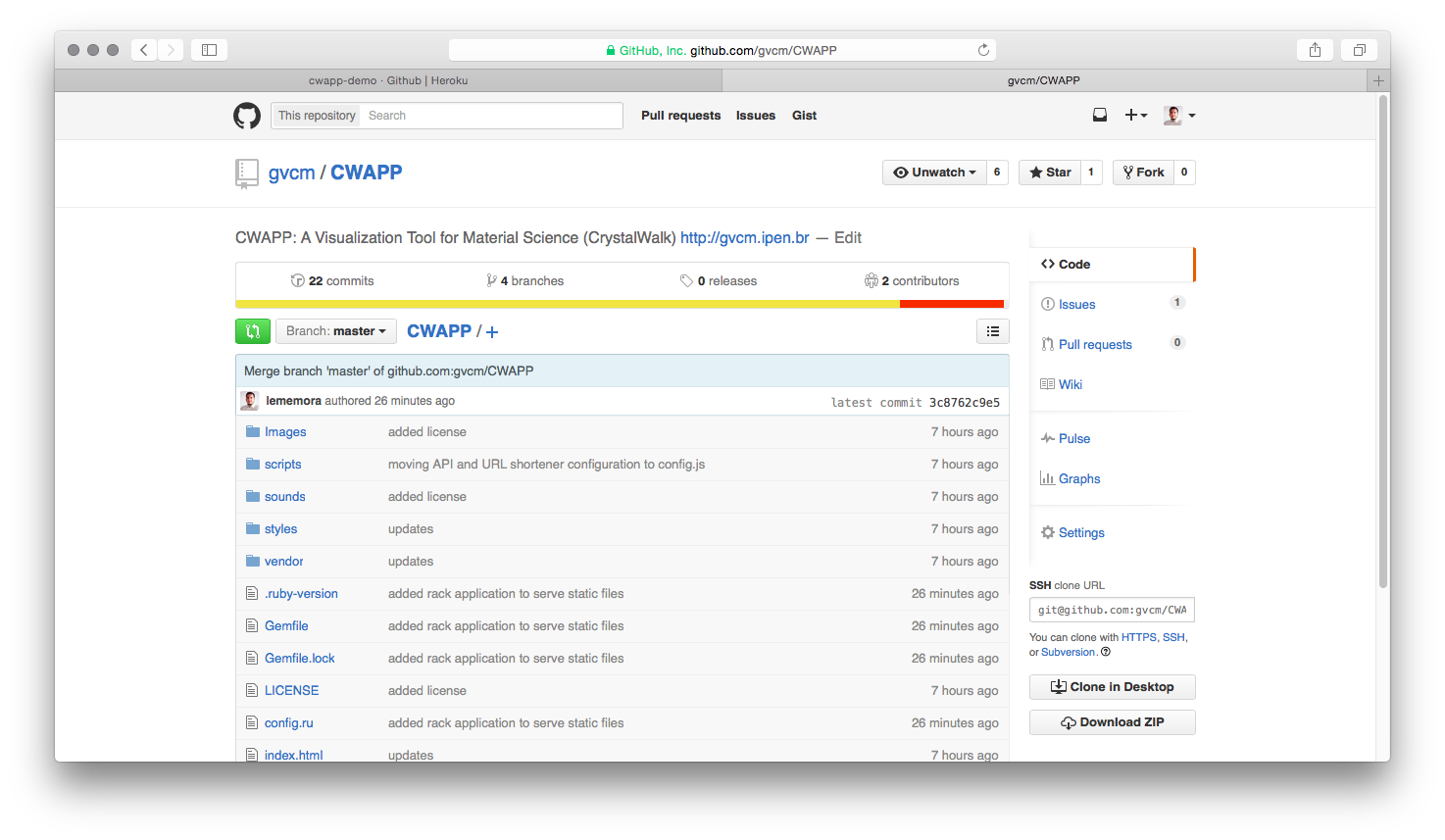Click Download ZIP button

pyautogui.click(x=1112, y=722)
